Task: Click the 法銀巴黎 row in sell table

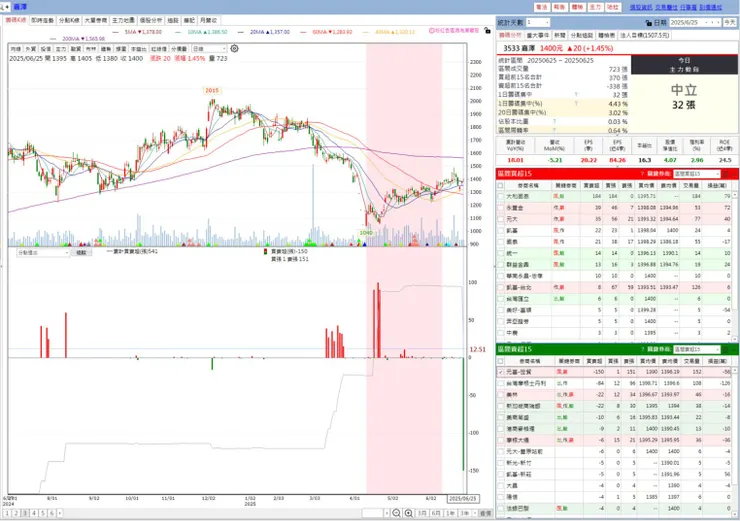Action: click(x=615, y=508)
